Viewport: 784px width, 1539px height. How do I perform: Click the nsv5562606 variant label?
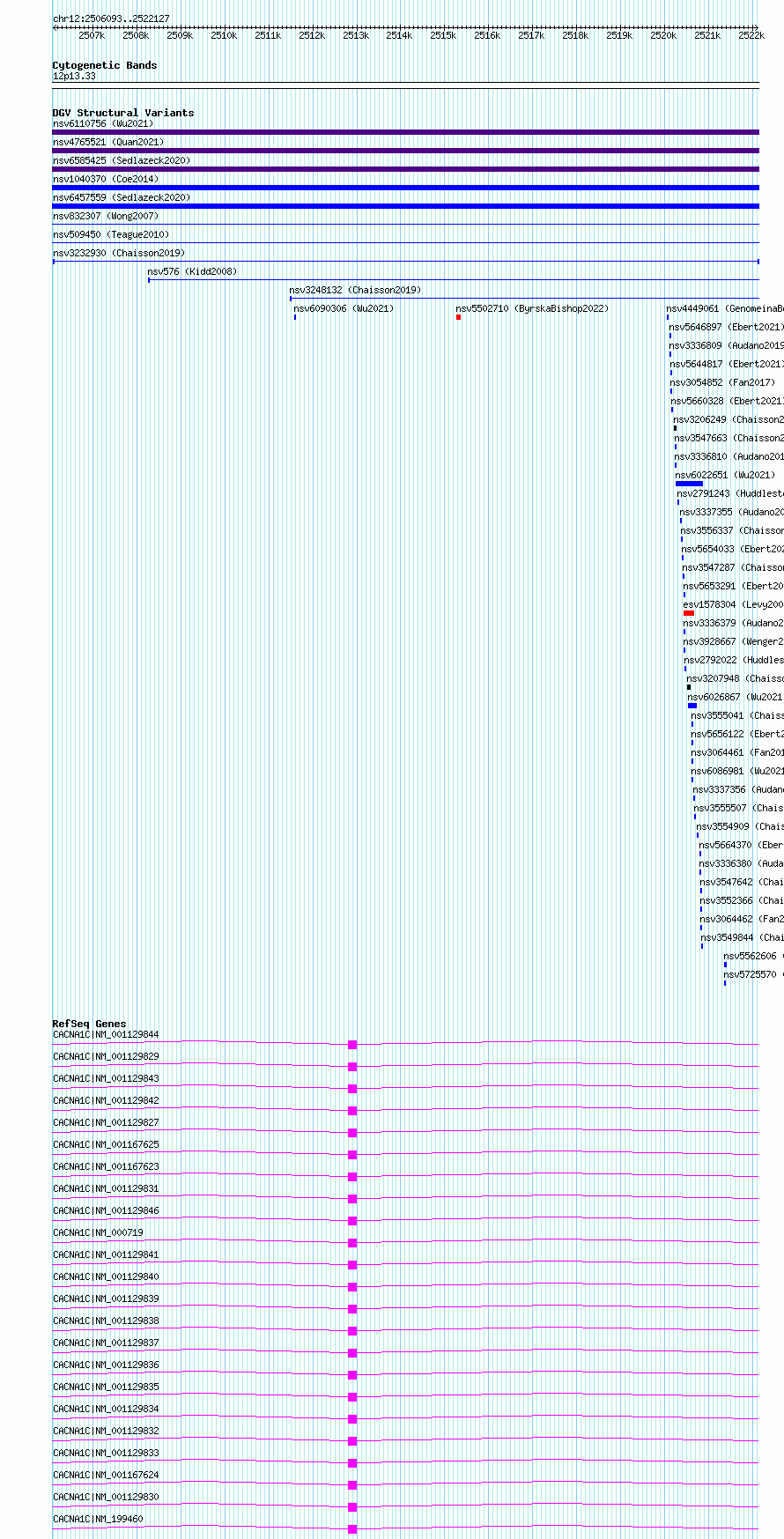(x=753, y=957)
